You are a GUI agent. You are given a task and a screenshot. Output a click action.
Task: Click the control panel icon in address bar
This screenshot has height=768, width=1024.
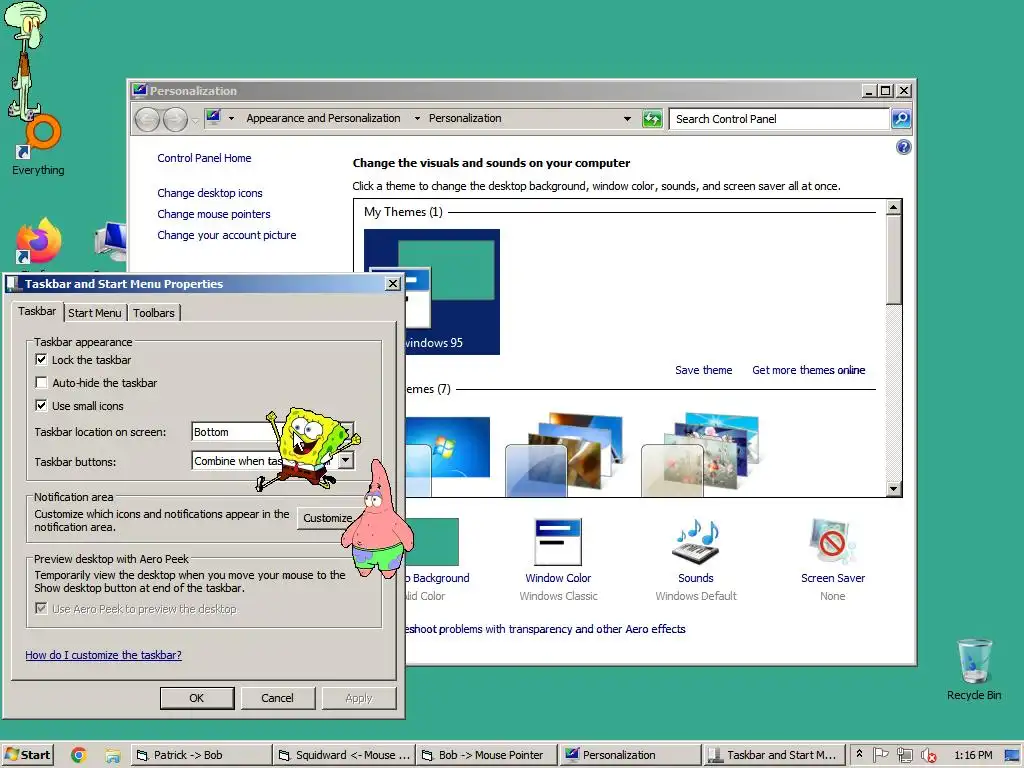coord(214,118)
